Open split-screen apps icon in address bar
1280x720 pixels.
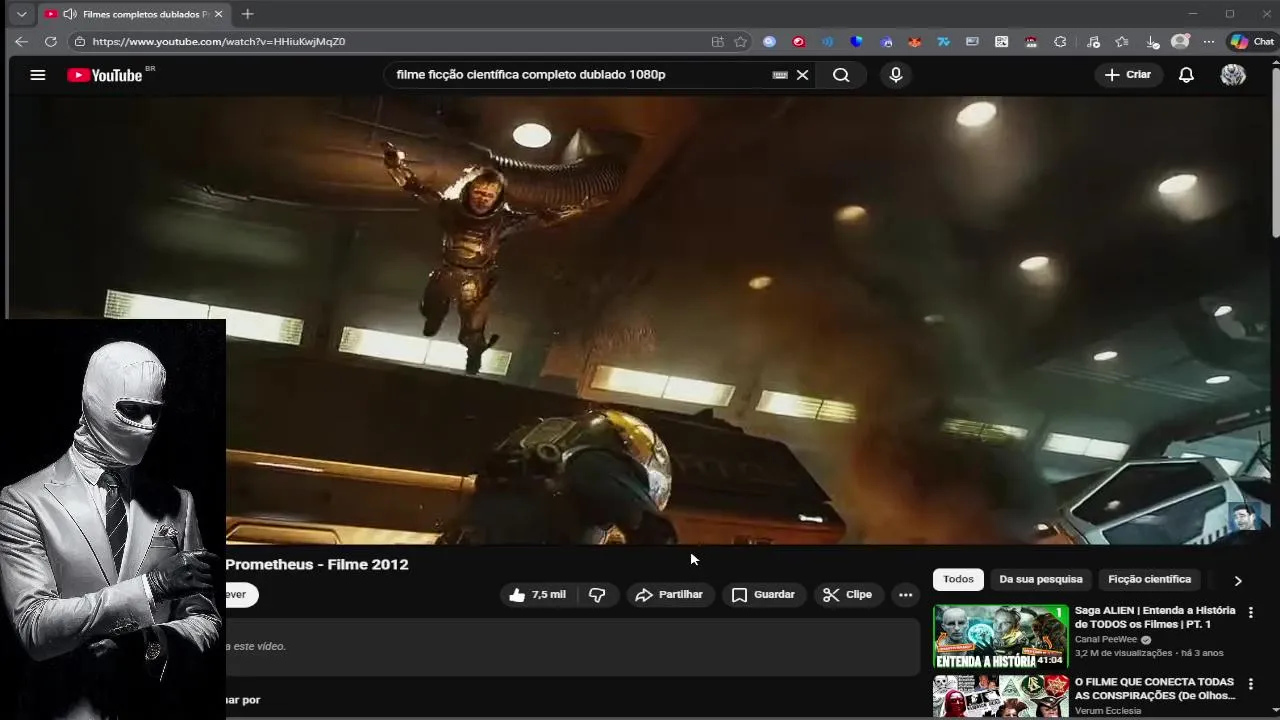[717, 41]
